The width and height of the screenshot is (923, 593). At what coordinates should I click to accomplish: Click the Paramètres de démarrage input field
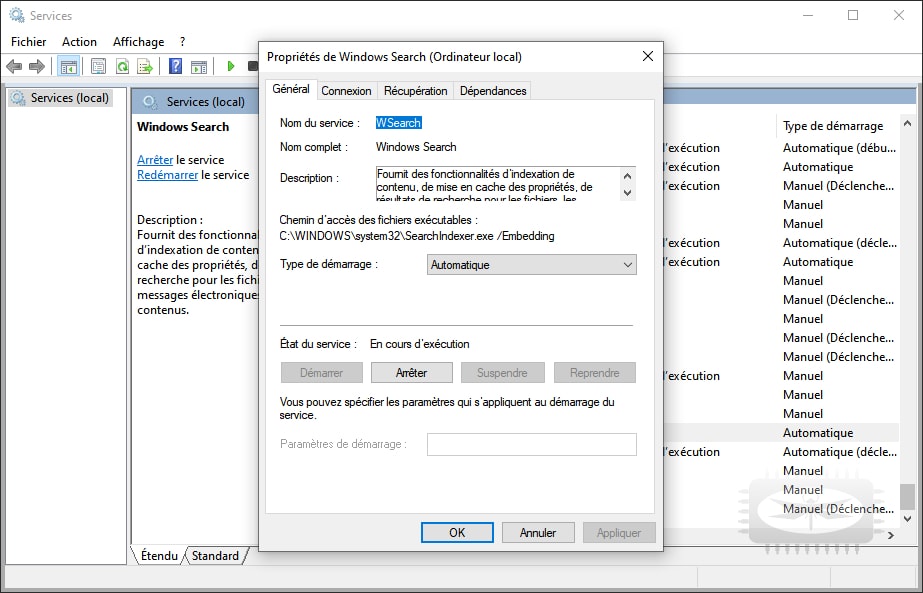(x=532, y=445)
